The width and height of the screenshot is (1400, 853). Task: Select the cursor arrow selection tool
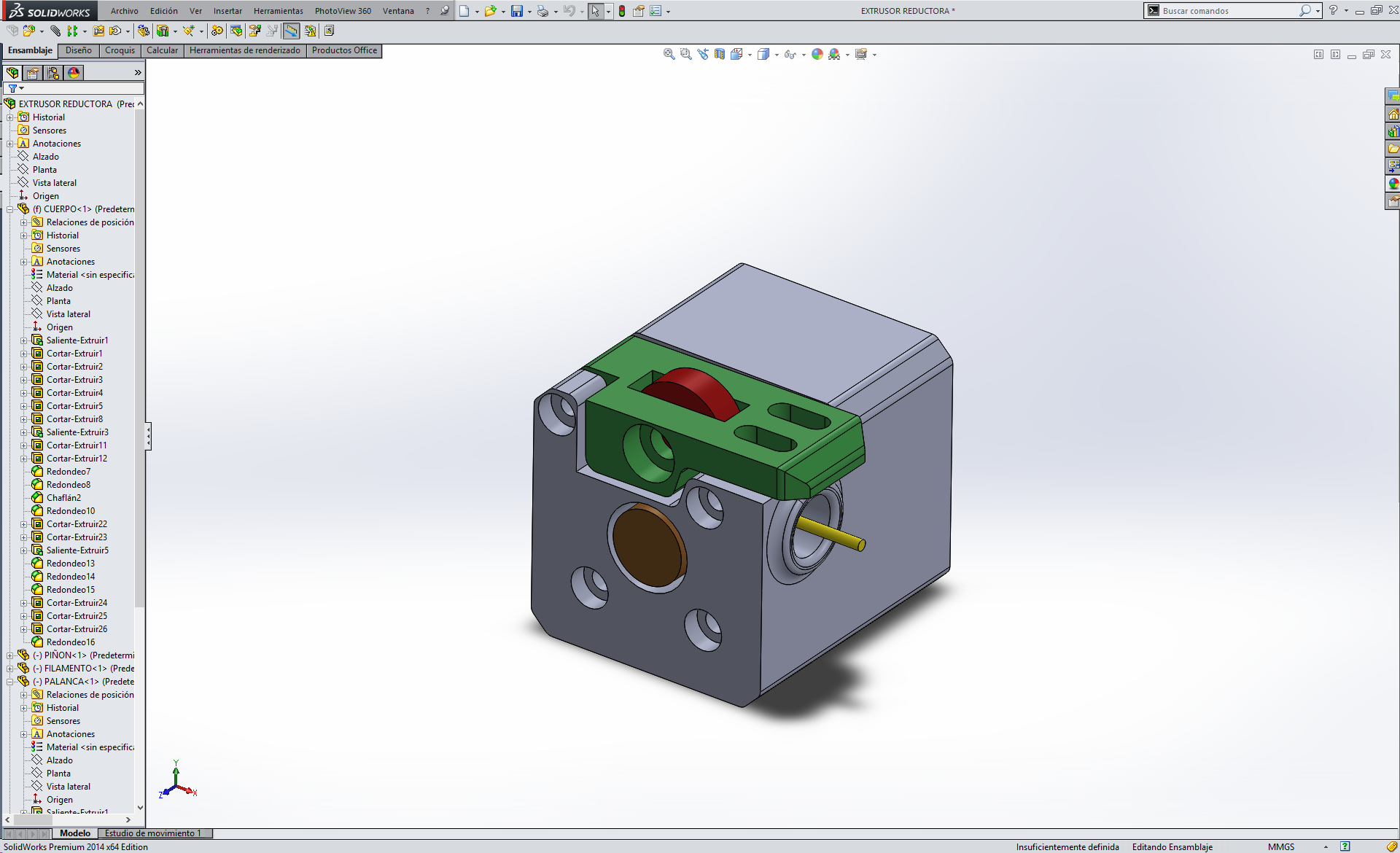coord(596,11)
